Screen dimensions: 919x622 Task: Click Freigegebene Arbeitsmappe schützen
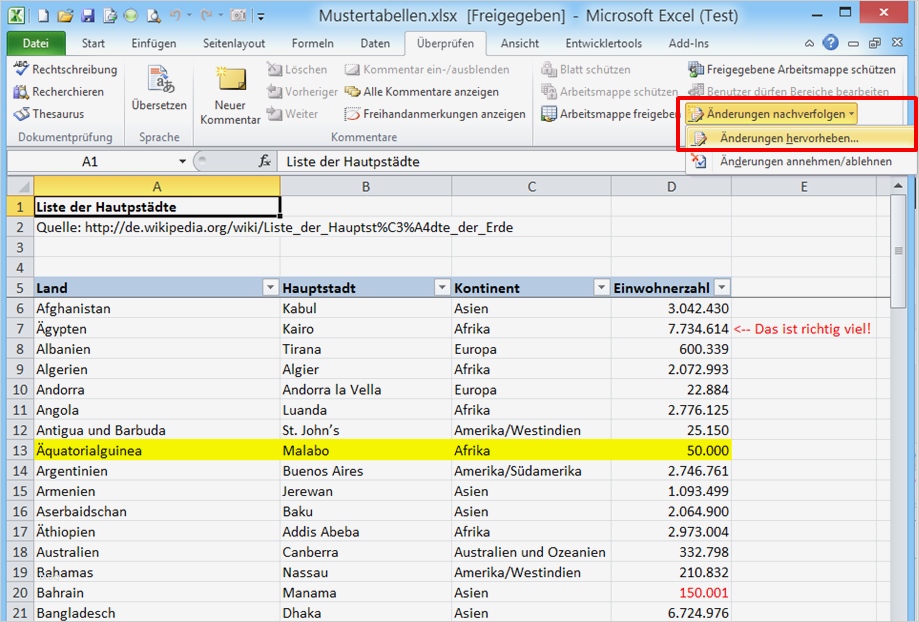coord(791,70)
